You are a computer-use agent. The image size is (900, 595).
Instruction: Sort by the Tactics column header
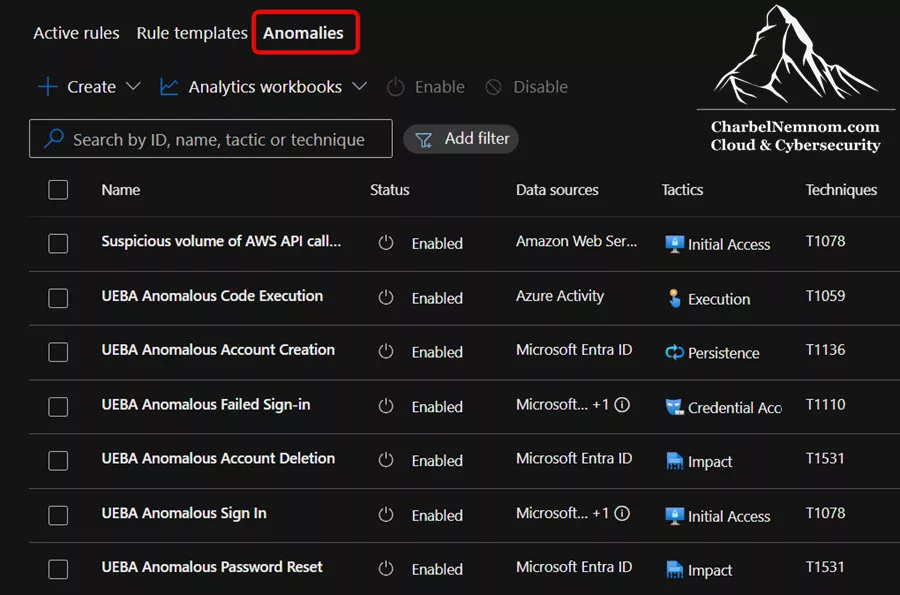click(x=682, y=190)
